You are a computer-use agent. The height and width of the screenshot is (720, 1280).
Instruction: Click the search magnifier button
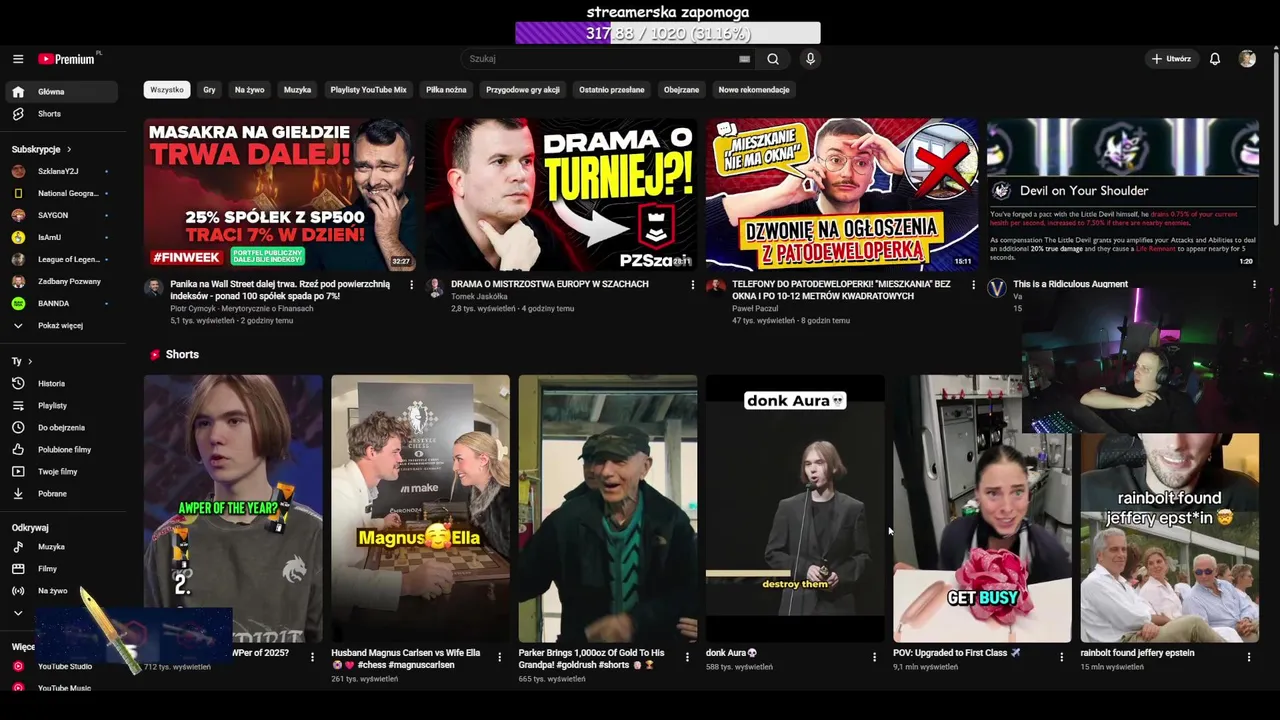click(x=773, y=59)
